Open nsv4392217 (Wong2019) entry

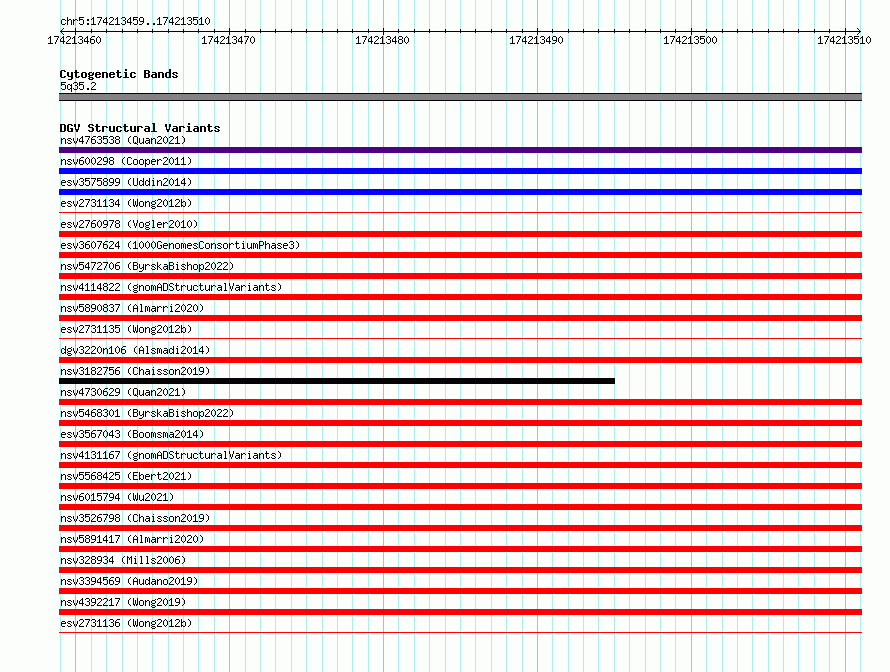point(123,602)
